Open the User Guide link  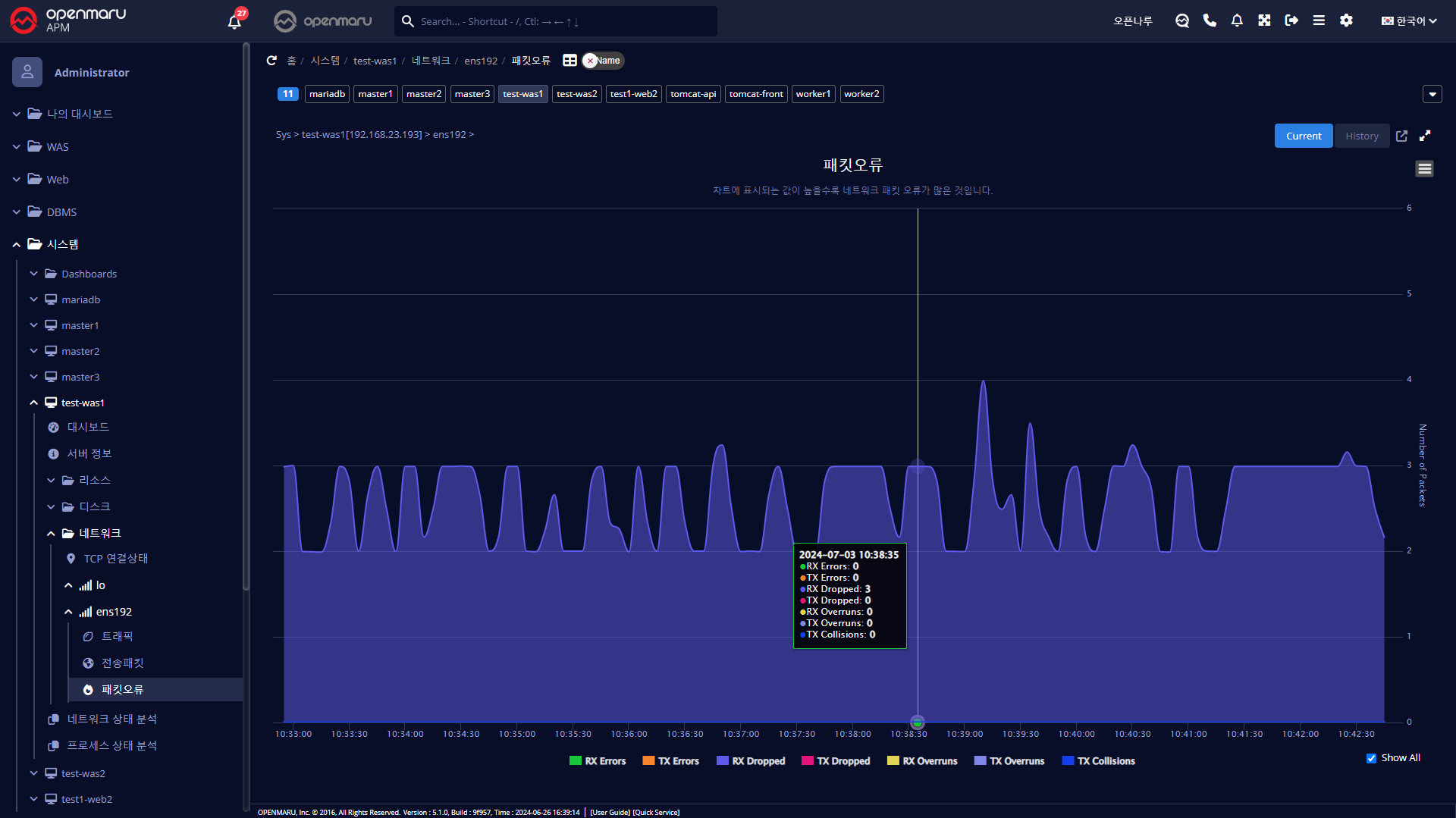pyautogui.click(x=610, y=812)
